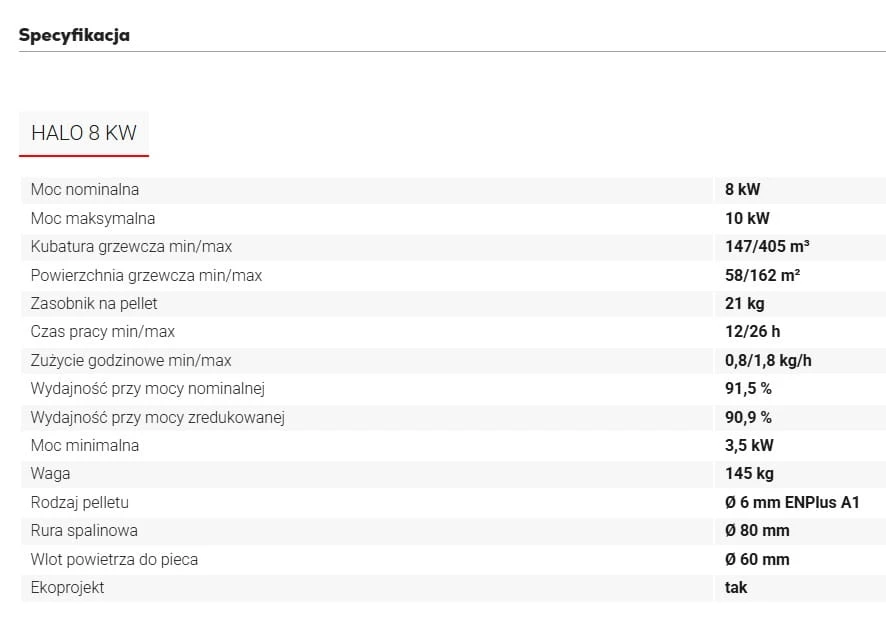Click the 10 kW maximum power value

[x=747, y=218]
